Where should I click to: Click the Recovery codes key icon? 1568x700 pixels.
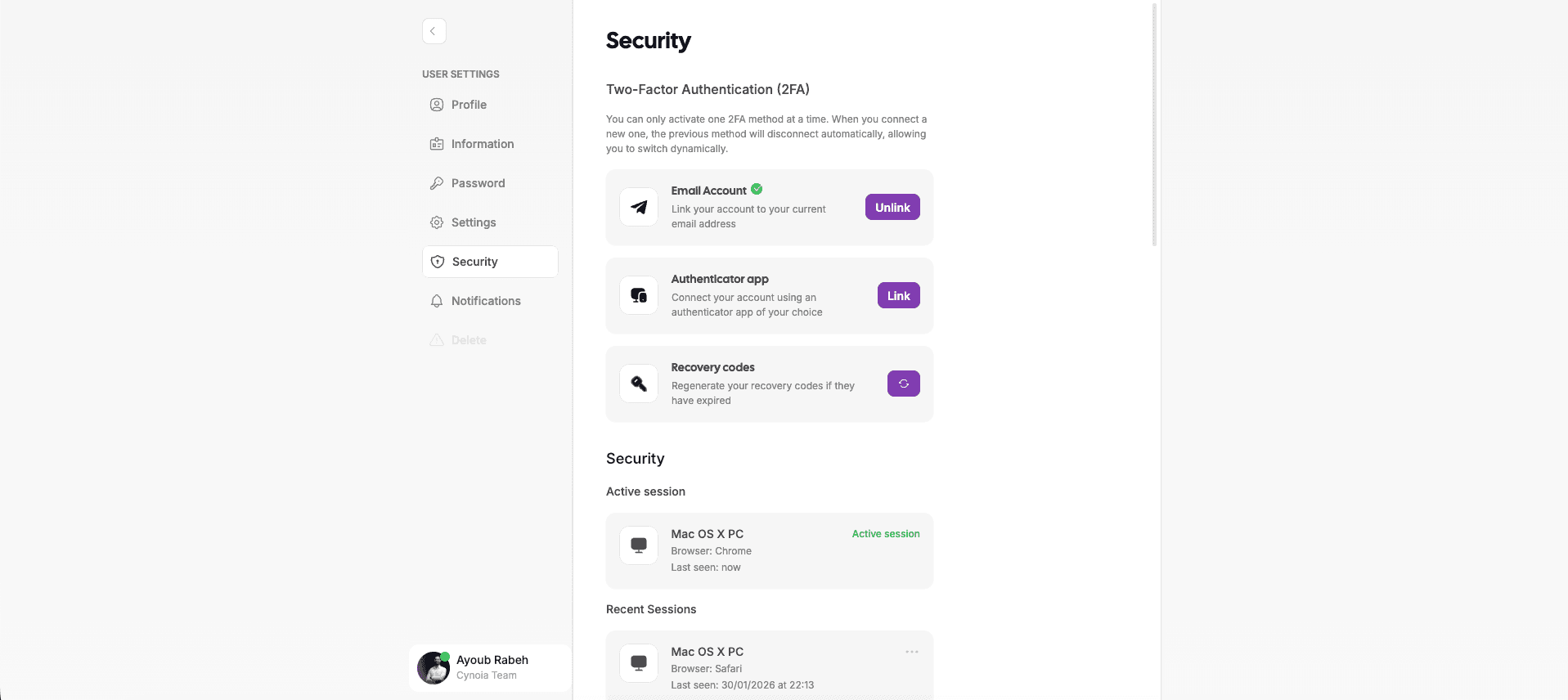pos(639,384)
